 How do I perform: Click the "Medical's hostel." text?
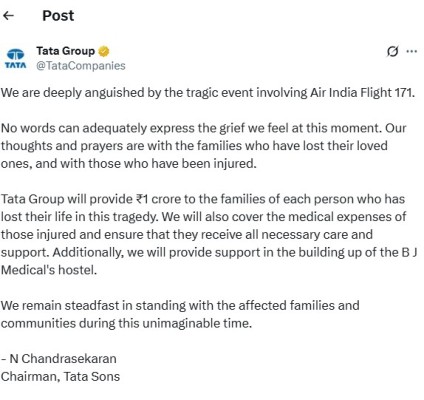[x=49, y=270]
